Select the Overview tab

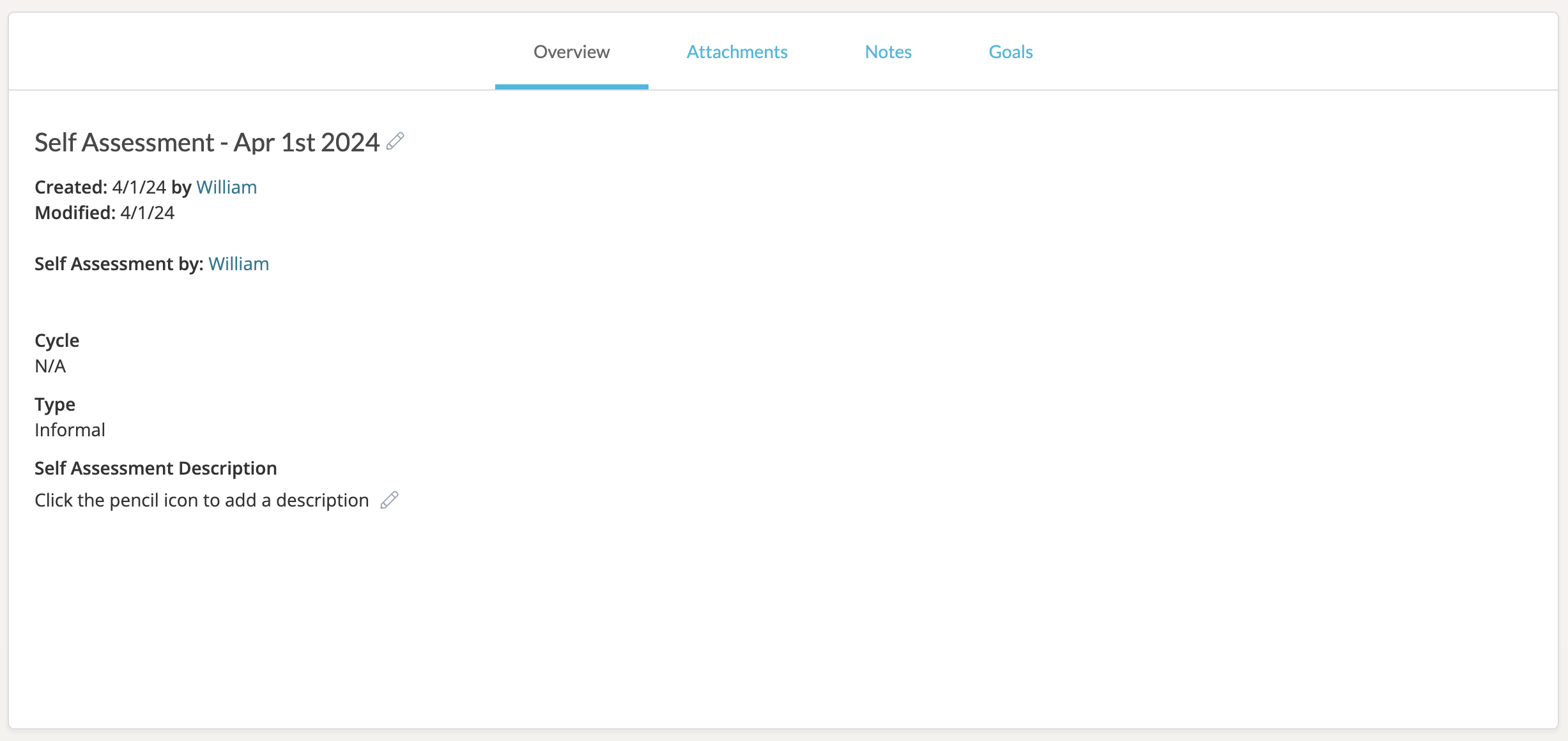tap(571, 52)
